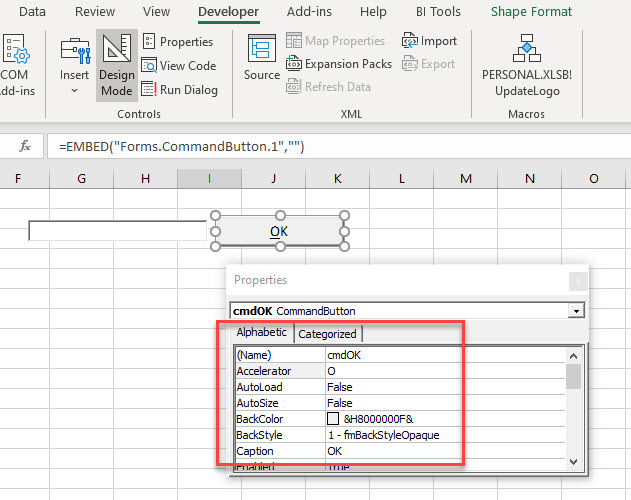Click Run Dialog button
The height and width of the screenshot is (500, 631).
(178, 90)
